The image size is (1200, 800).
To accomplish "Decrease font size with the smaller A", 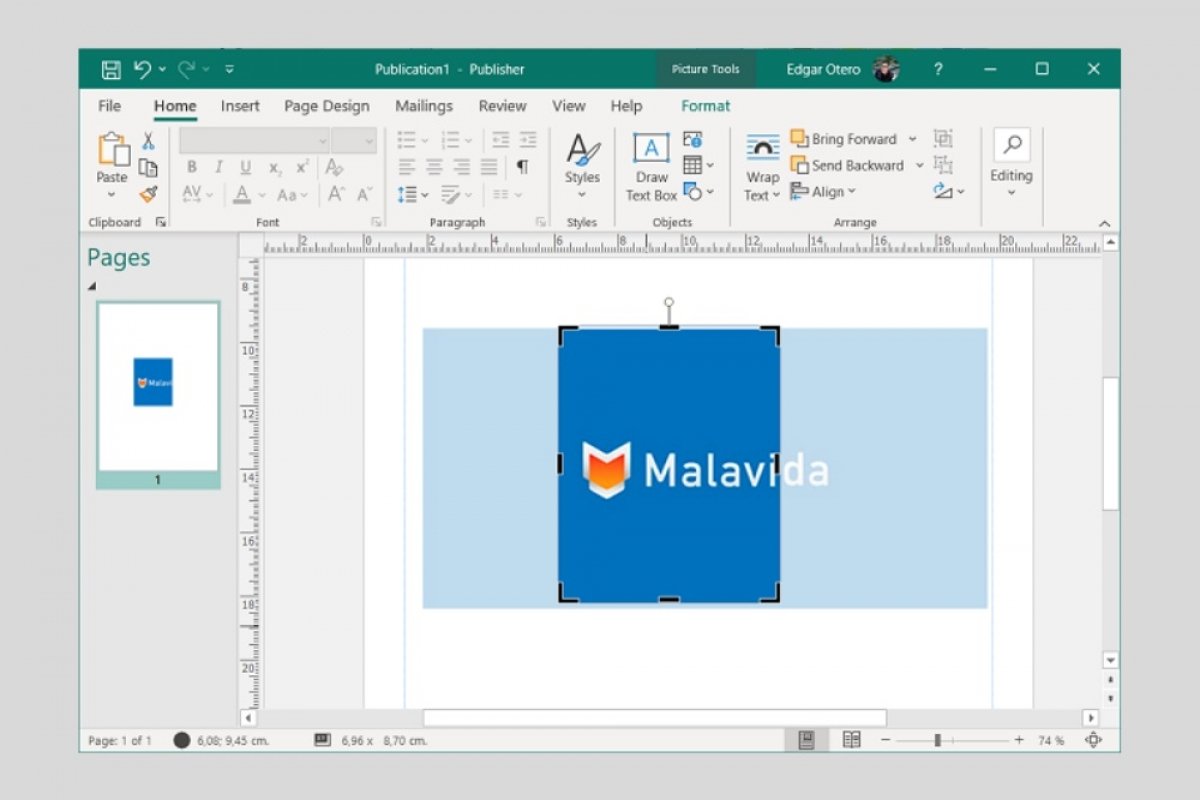I will pos(364,194).
